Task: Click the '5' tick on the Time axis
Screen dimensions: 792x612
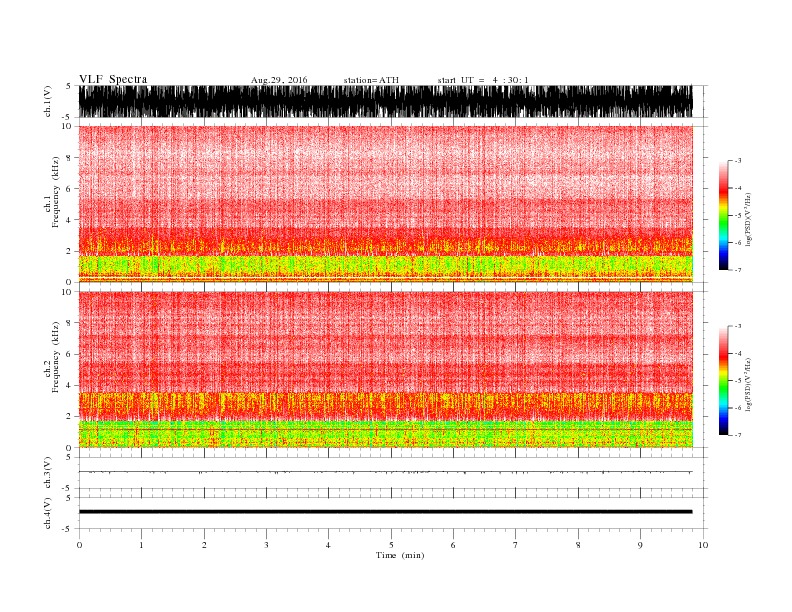Action: (x=391, y=545)
